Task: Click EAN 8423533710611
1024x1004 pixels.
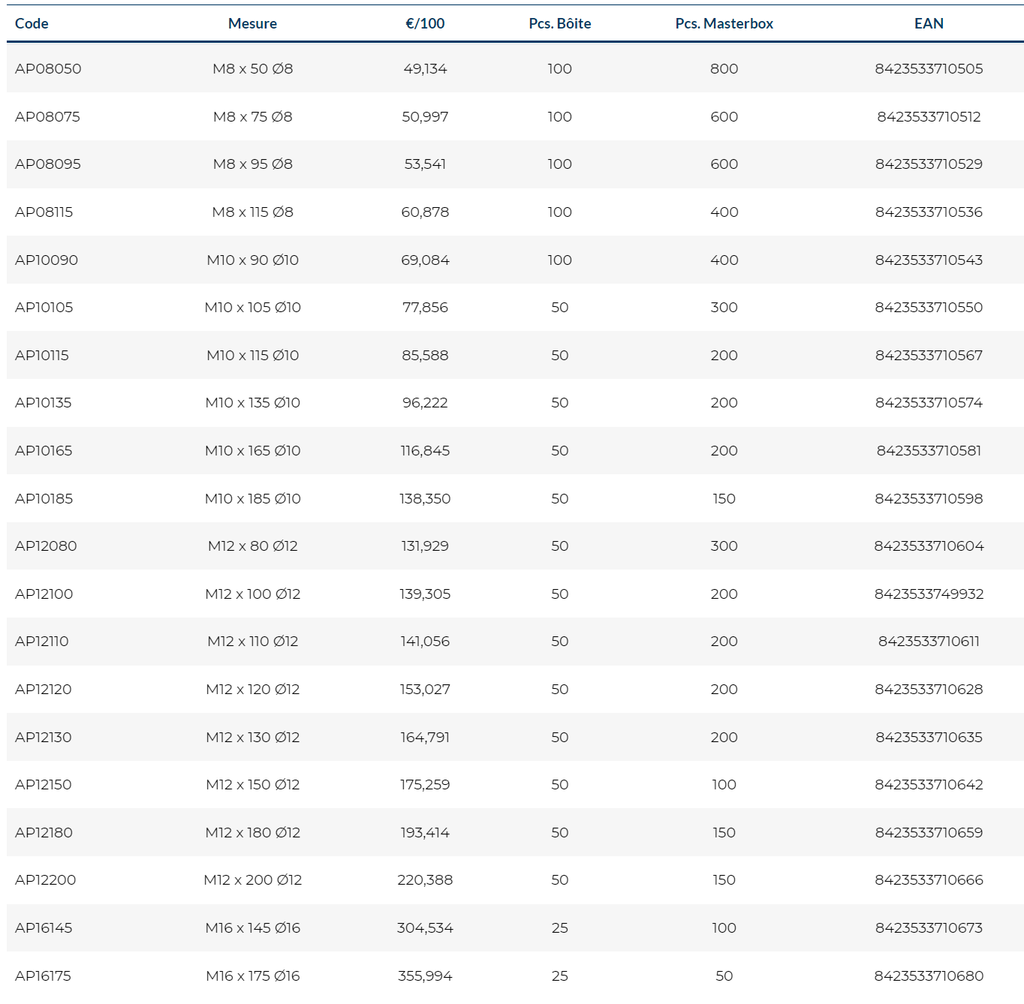Action: click(x=929, y=641)
